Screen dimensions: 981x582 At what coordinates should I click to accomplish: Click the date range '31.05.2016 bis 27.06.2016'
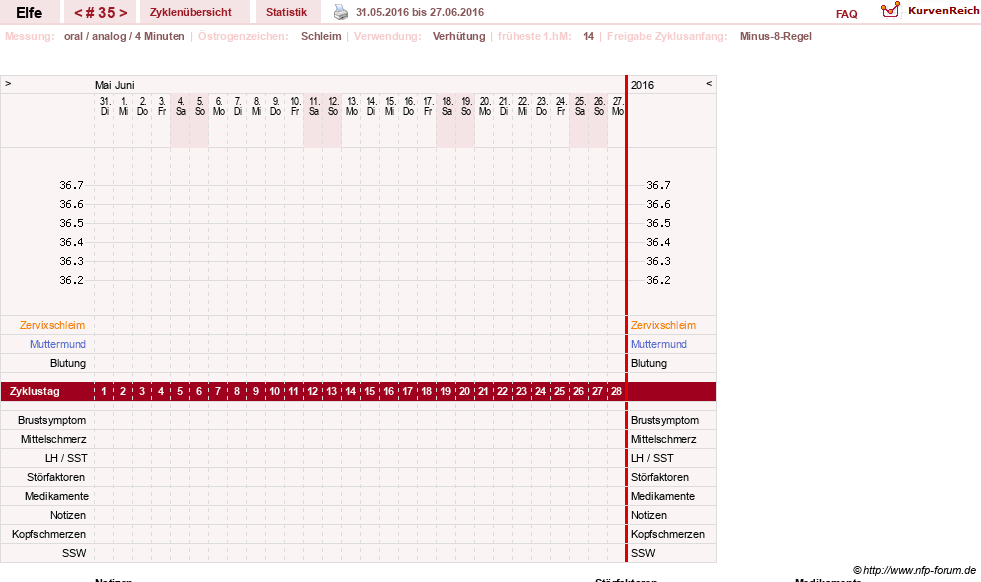[x=420, y=12]
